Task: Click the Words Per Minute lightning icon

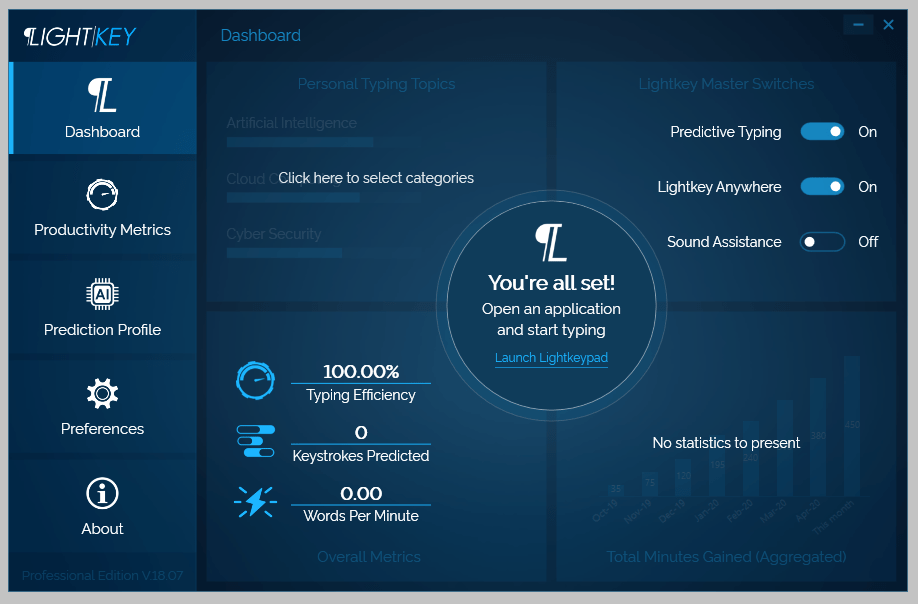Action: pyautogui.click(x=255, y=502)
